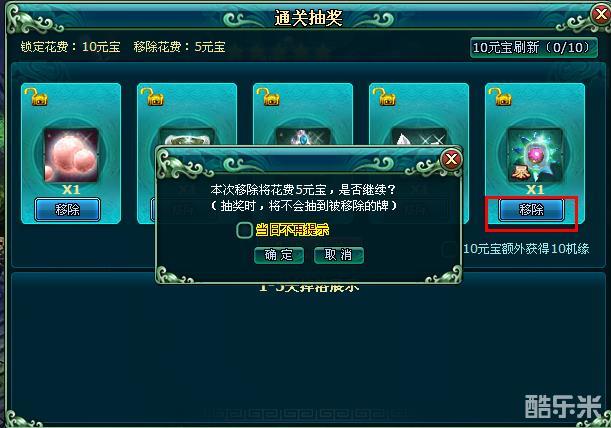Image resolution: width=611 pixels, height=428 pixels.
Task: Check the 当日不再提示 checkbox
Action: 244,230
